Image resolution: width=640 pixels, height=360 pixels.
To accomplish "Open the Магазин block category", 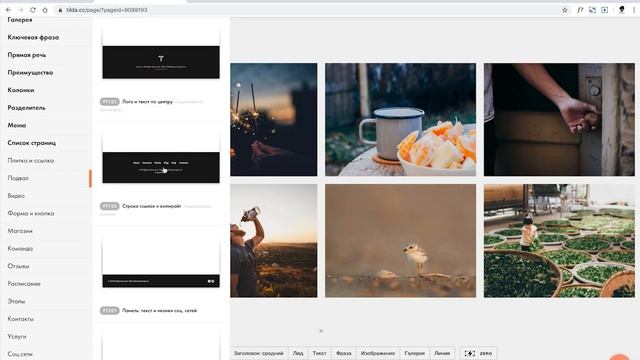I will tap(20, 231).
